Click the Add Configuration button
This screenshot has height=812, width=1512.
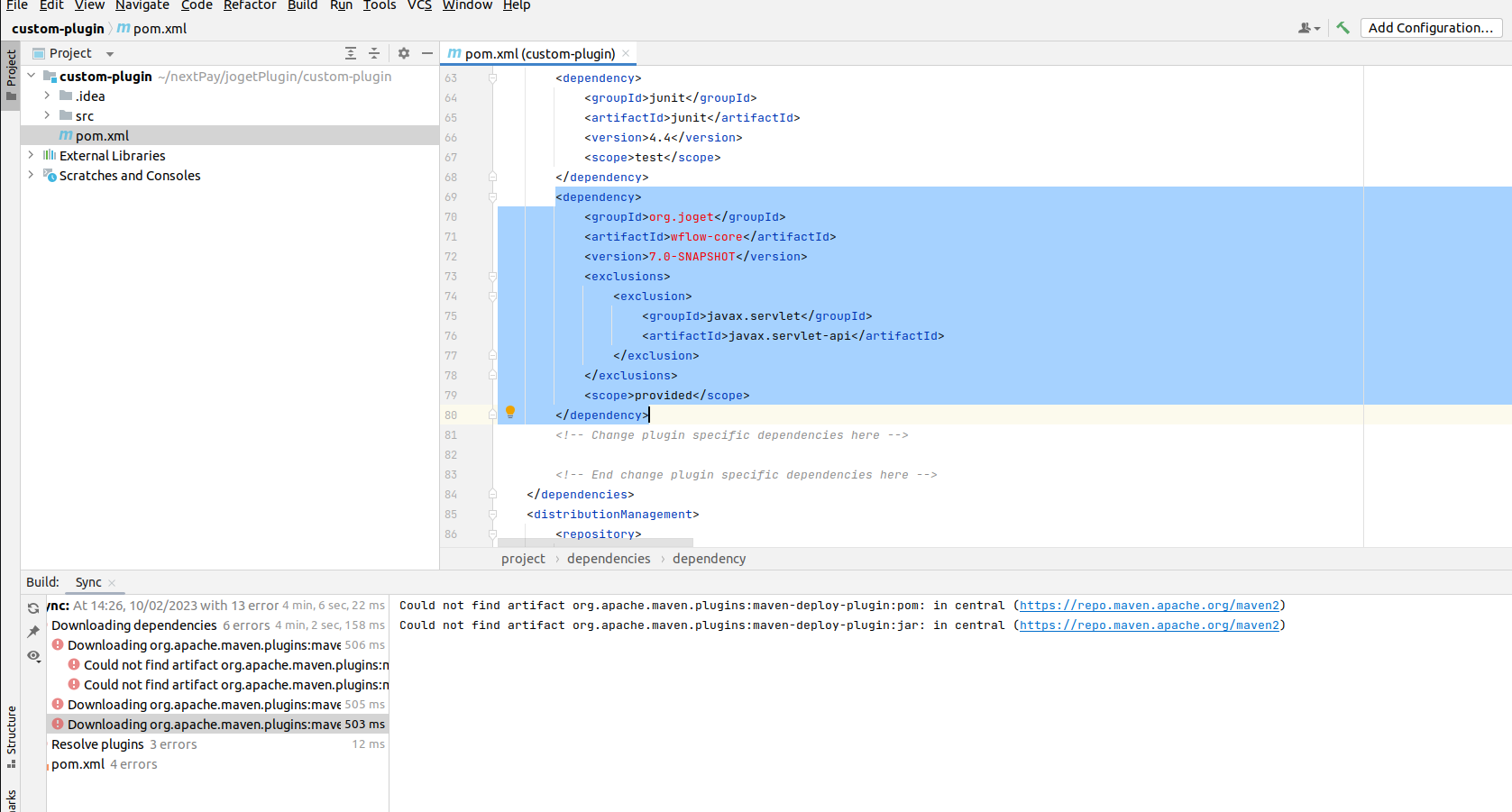(x=1431, y=28)
